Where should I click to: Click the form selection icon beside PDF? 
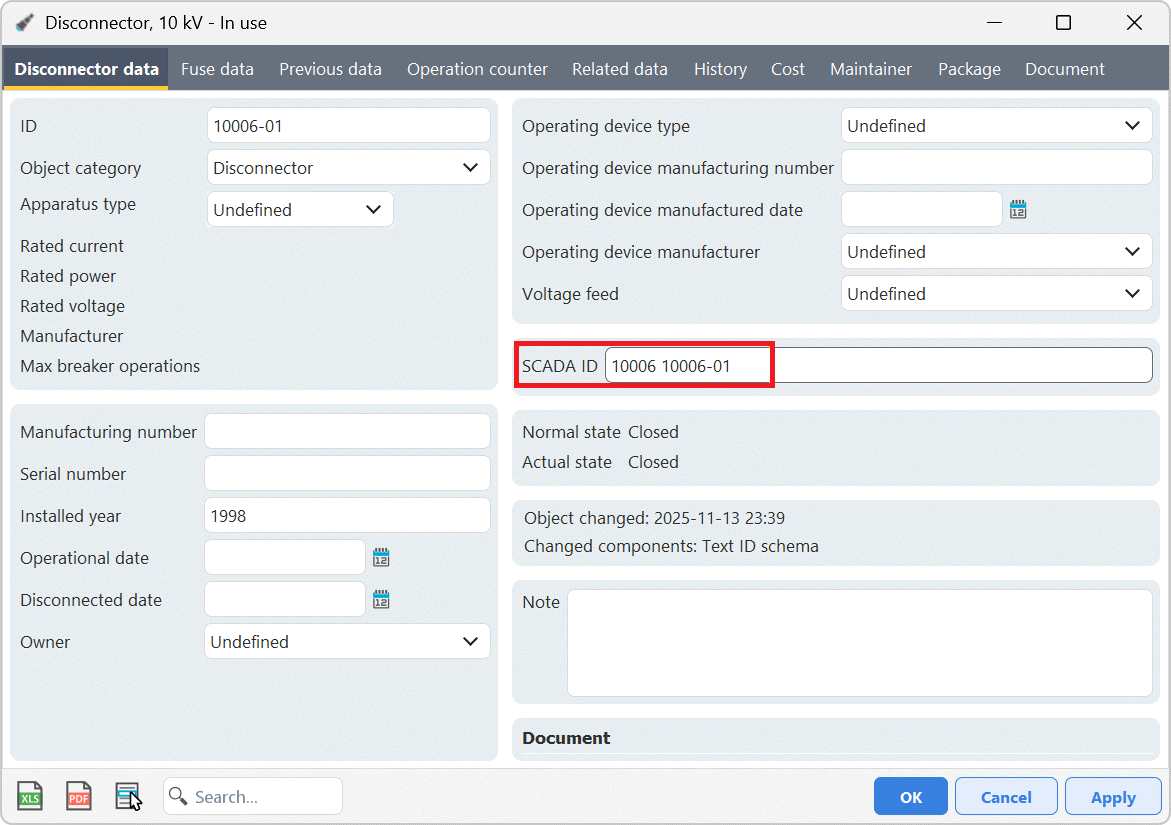128,796
